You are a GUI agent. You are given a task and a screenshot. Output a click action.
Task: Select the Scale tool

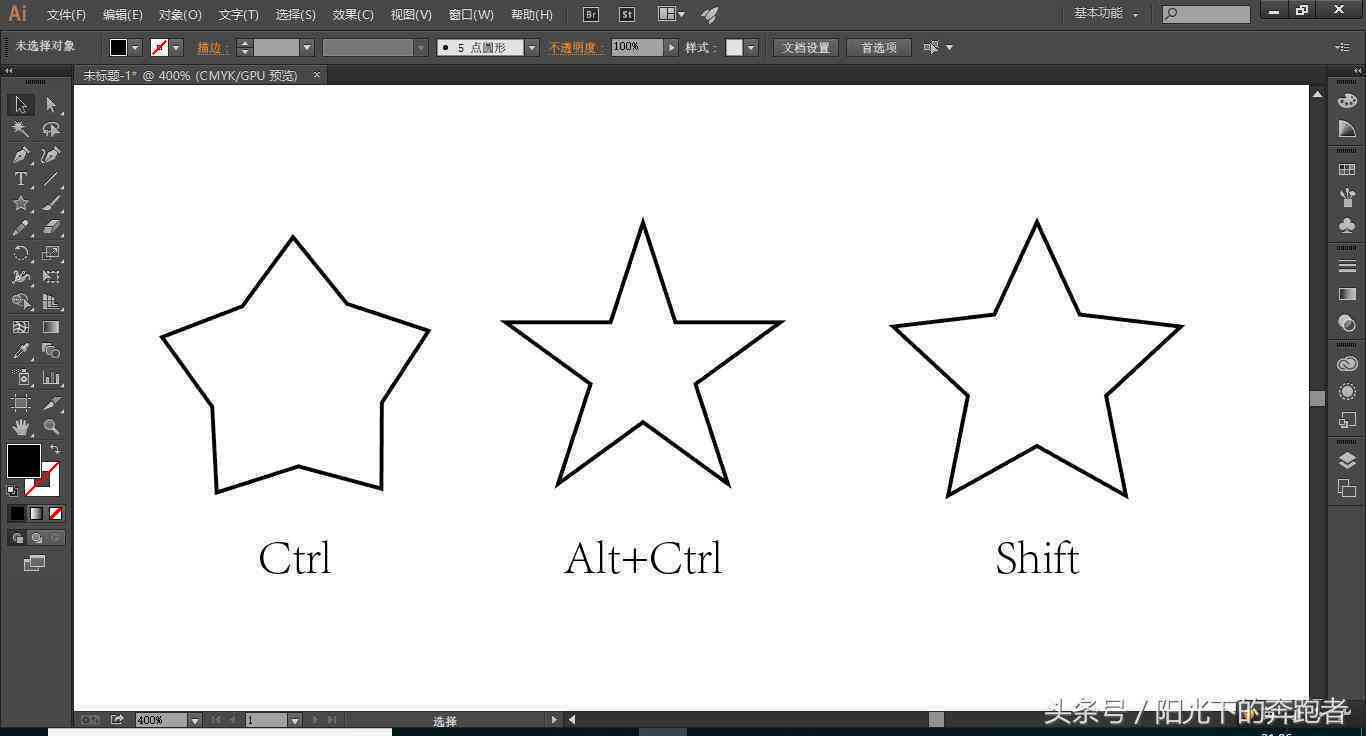point(51,253)
